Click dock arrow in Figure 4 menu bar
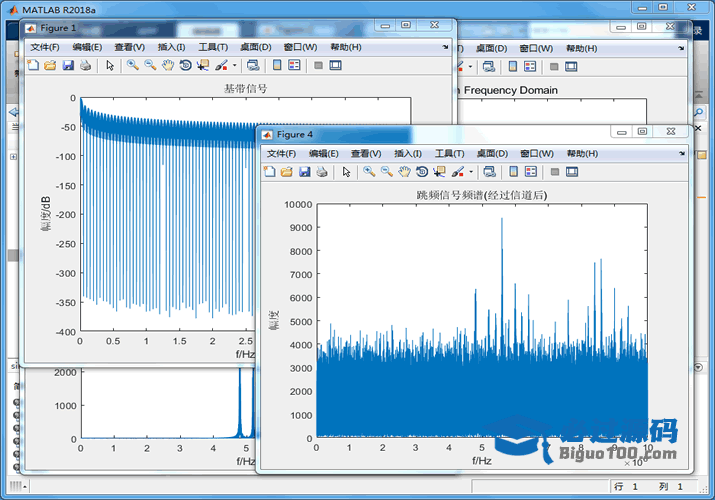This screenshot has width=715, height=500. coord(682,154)
